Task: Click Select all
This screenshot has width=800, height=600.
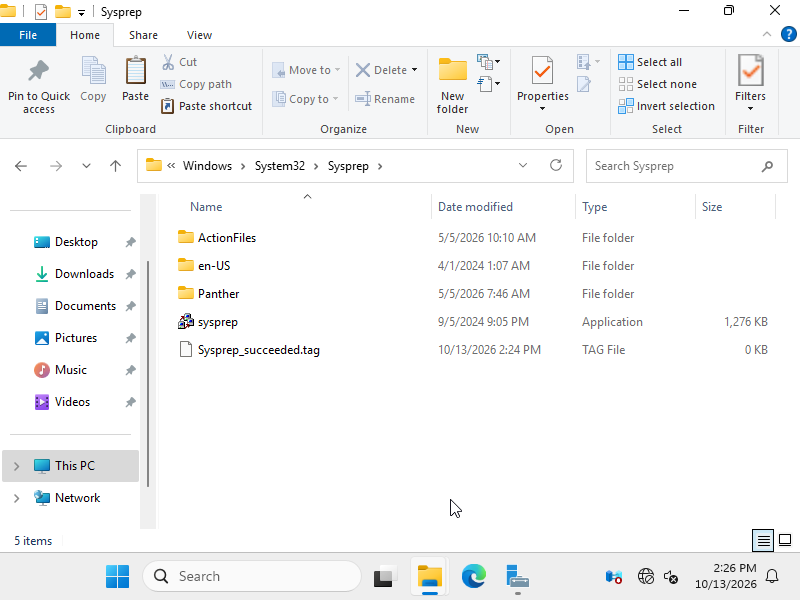Action: (x=650, y=62)
